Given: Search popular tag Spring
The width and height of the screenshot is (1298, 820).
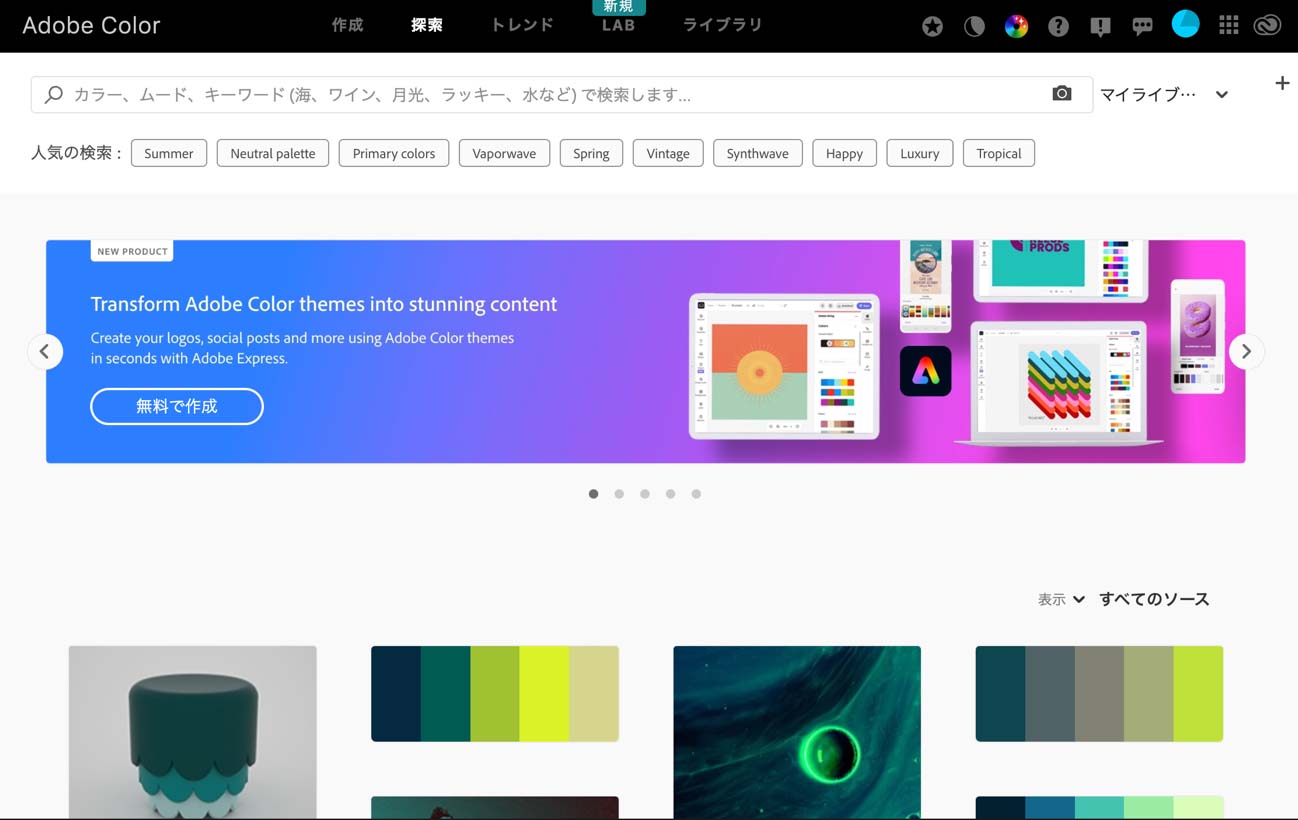Looking at the screenshot, I should coord(591,153).
